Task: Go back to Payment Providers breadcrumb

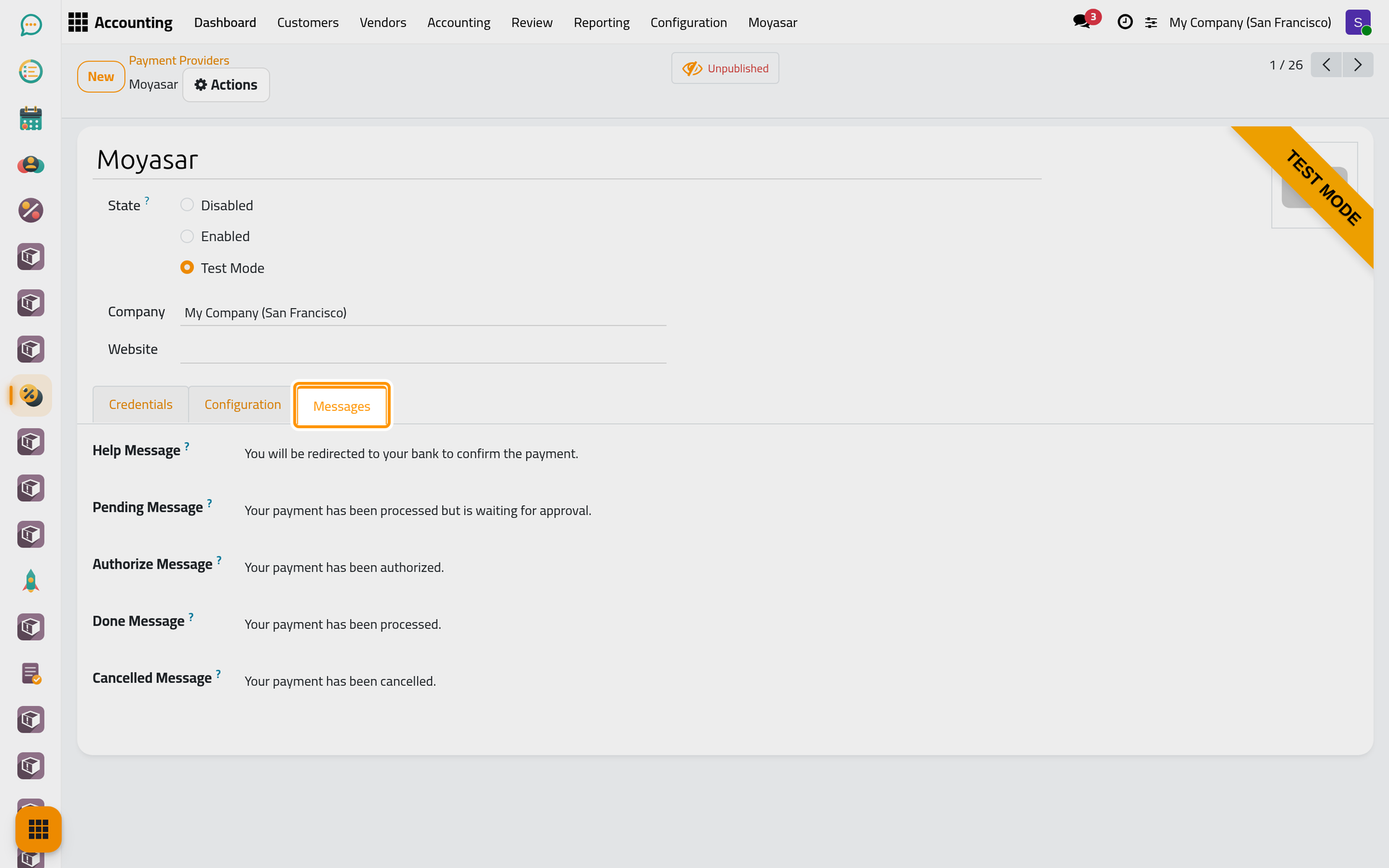Action: [179, 61]
